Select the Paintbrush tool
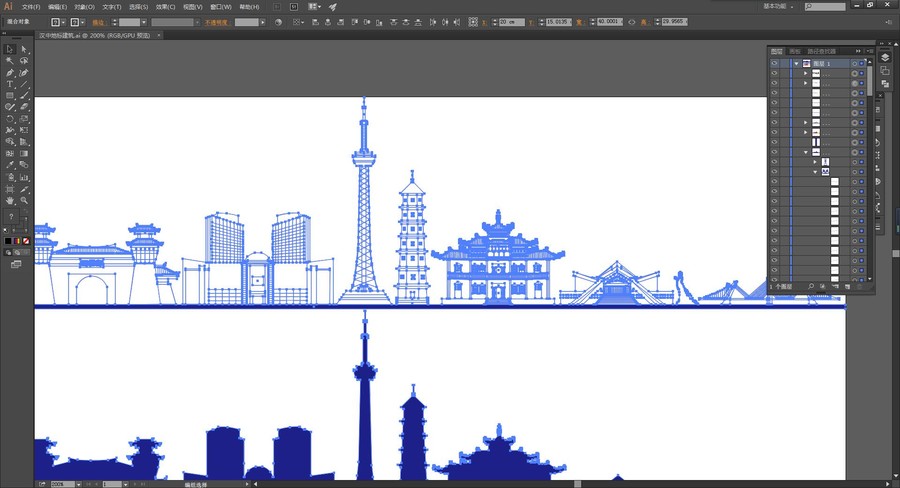This screenshot has height=488, width=900. (x=24, y=96)
